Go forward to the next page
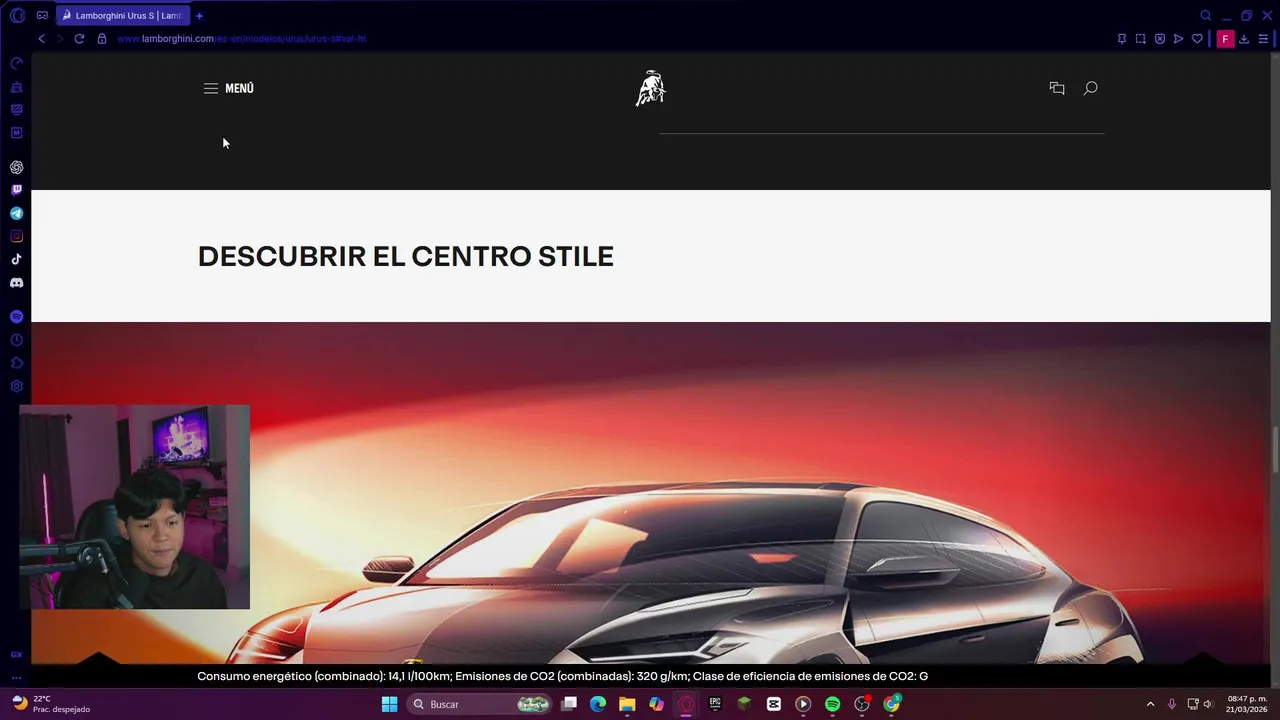The height and width of the screenshot is (720, 1280). tap(60, 39)
